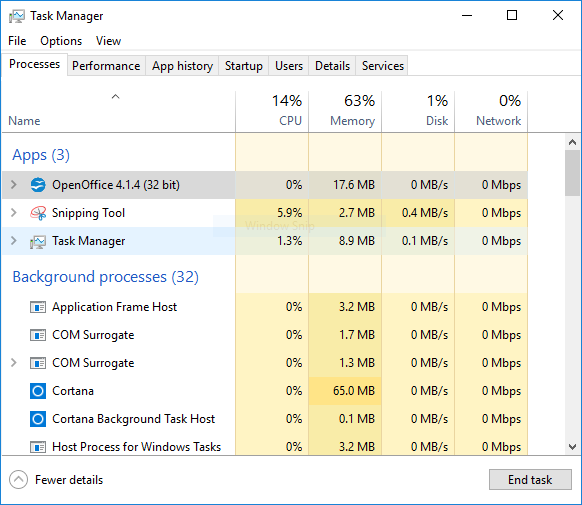Click the expandable COM Surrogate row icon
Image resolution: width=582 pixels, height=505 pixels.
pyautogui.click(x=38, y=363)
